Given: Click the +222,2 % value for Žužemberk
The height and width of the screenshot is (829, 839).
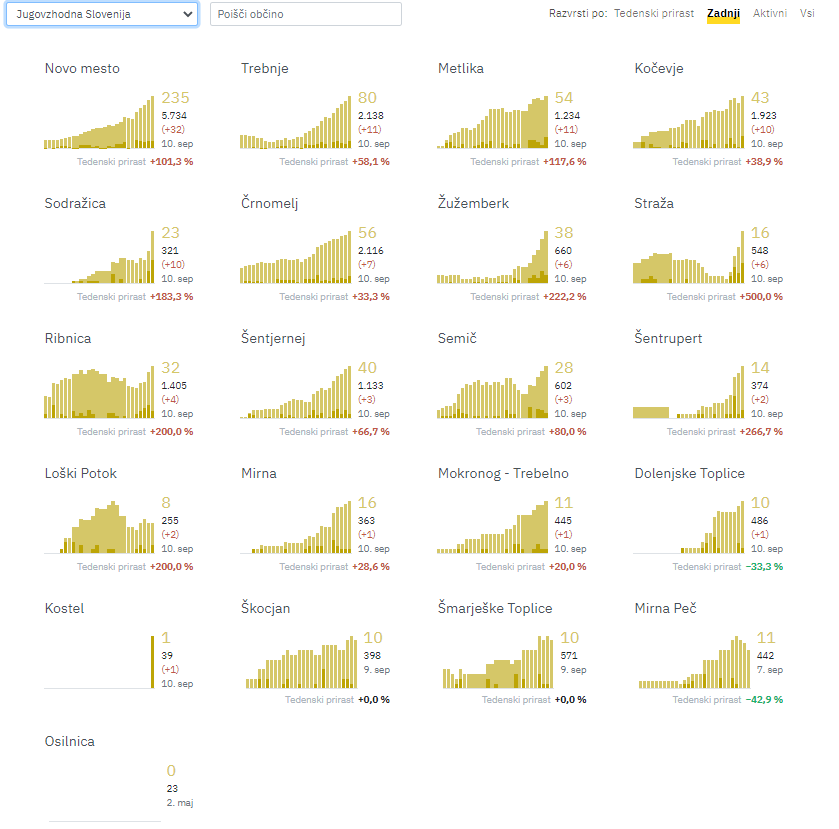Looking at the screenshot, I should [x=565, y=296].
